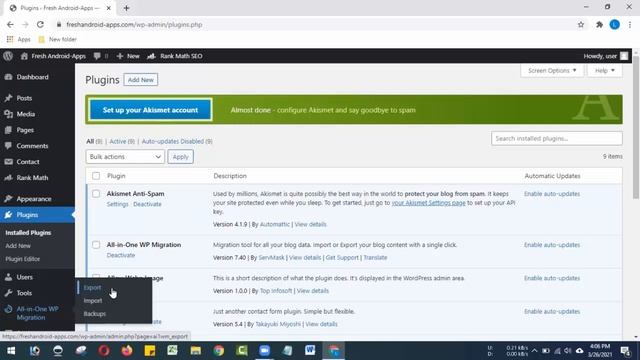The height and width of the screenshot is (360, 640).
Task: Click browser back arrow
Action: (x=10, y=24)
